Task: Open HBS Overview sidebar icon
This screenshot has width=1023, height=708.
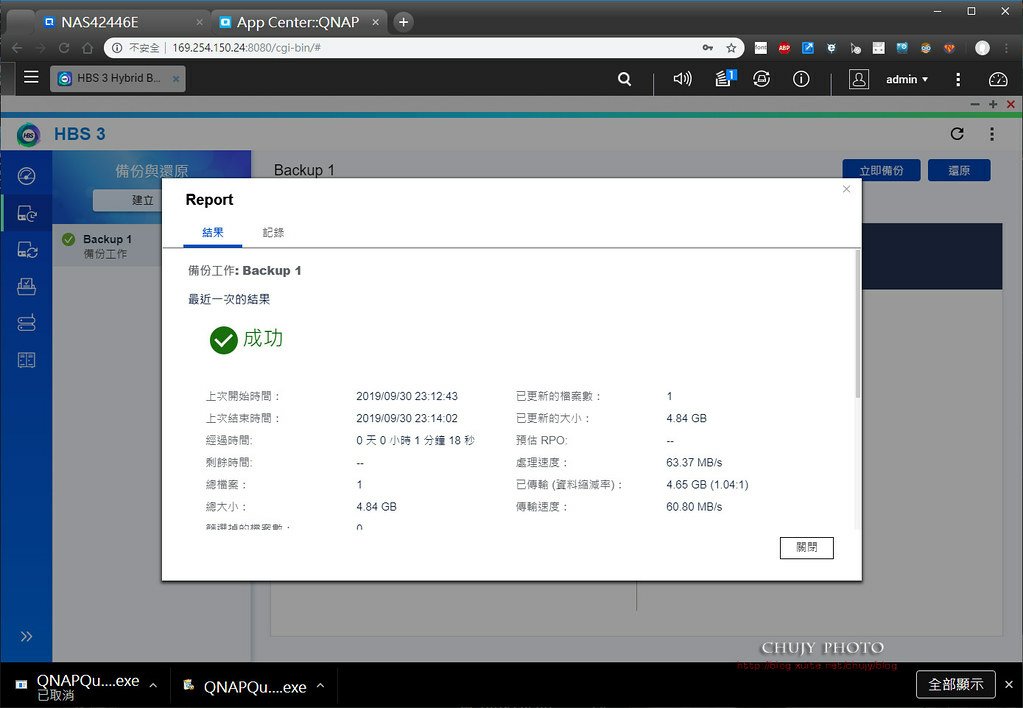Action: 26,176
